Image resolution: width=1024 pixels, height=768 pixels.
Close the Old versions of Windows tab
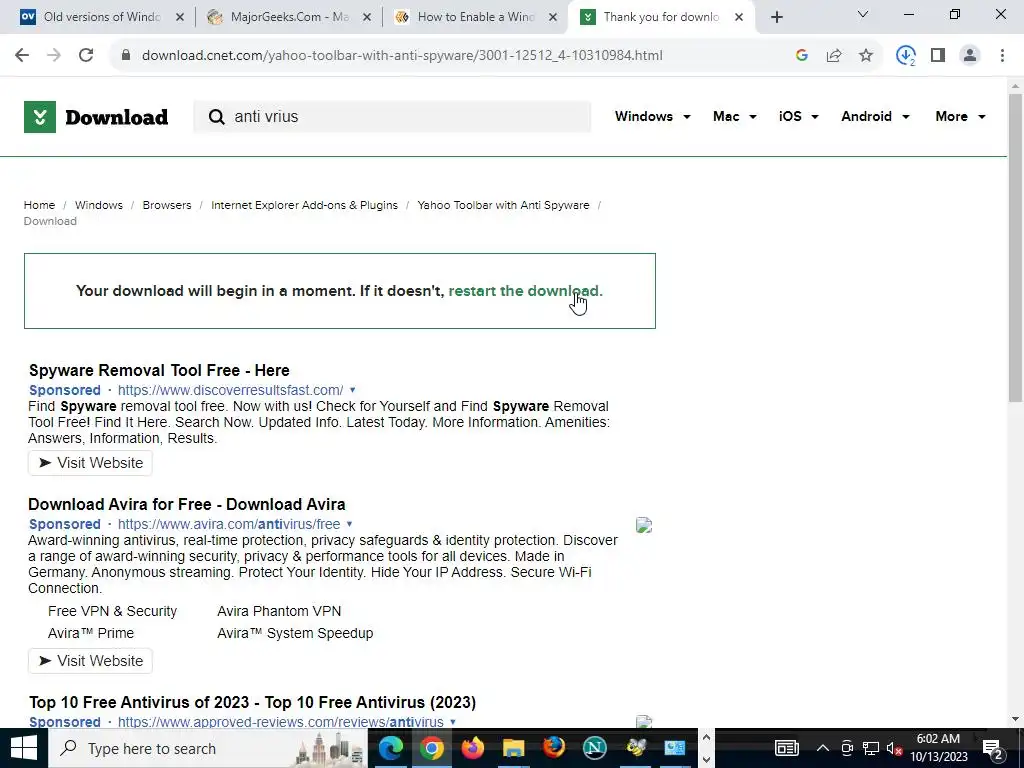pyautogui.click(x=180, y=17)
